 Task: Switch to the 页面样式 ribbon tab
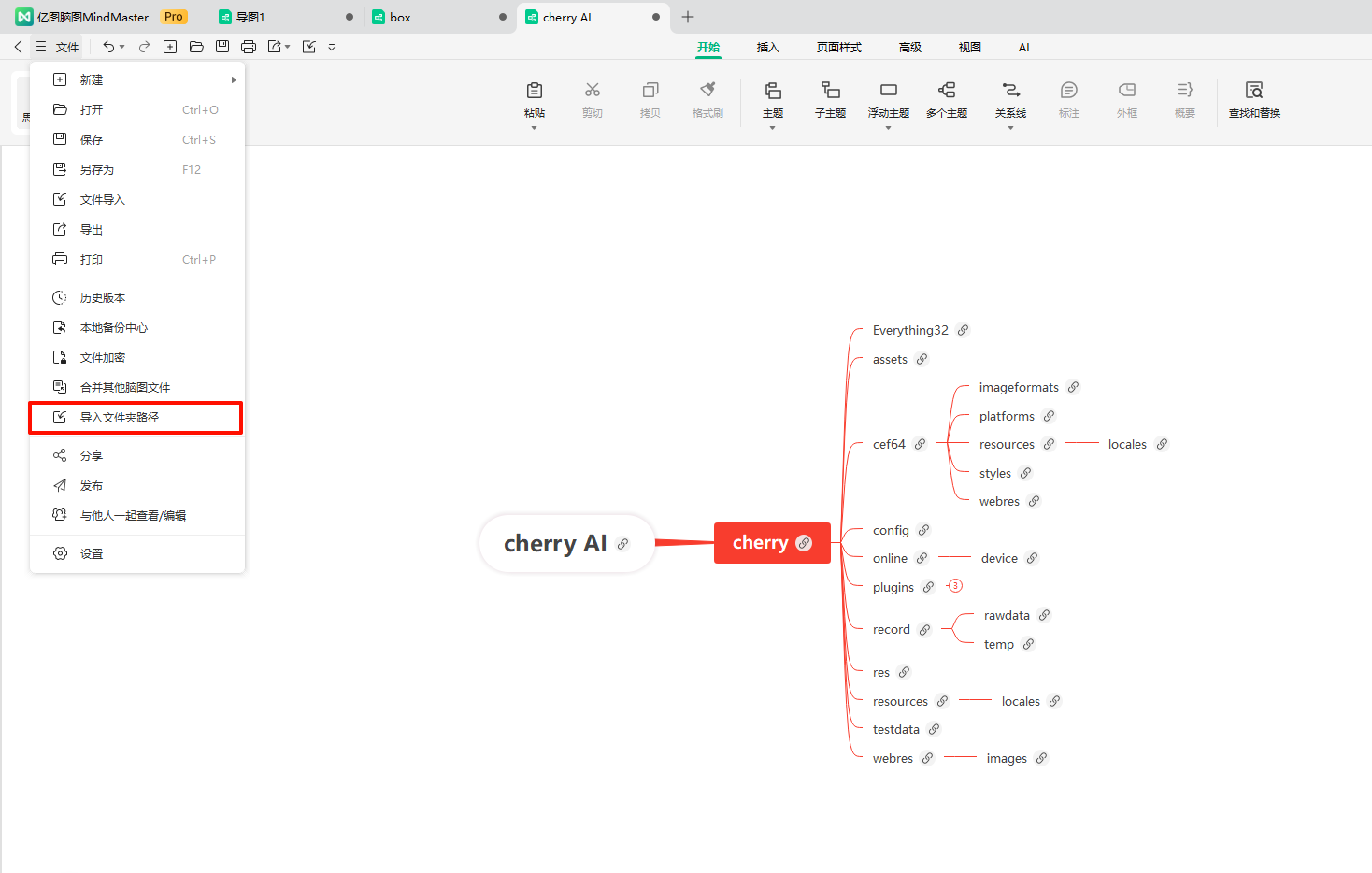tap(838, 48)
